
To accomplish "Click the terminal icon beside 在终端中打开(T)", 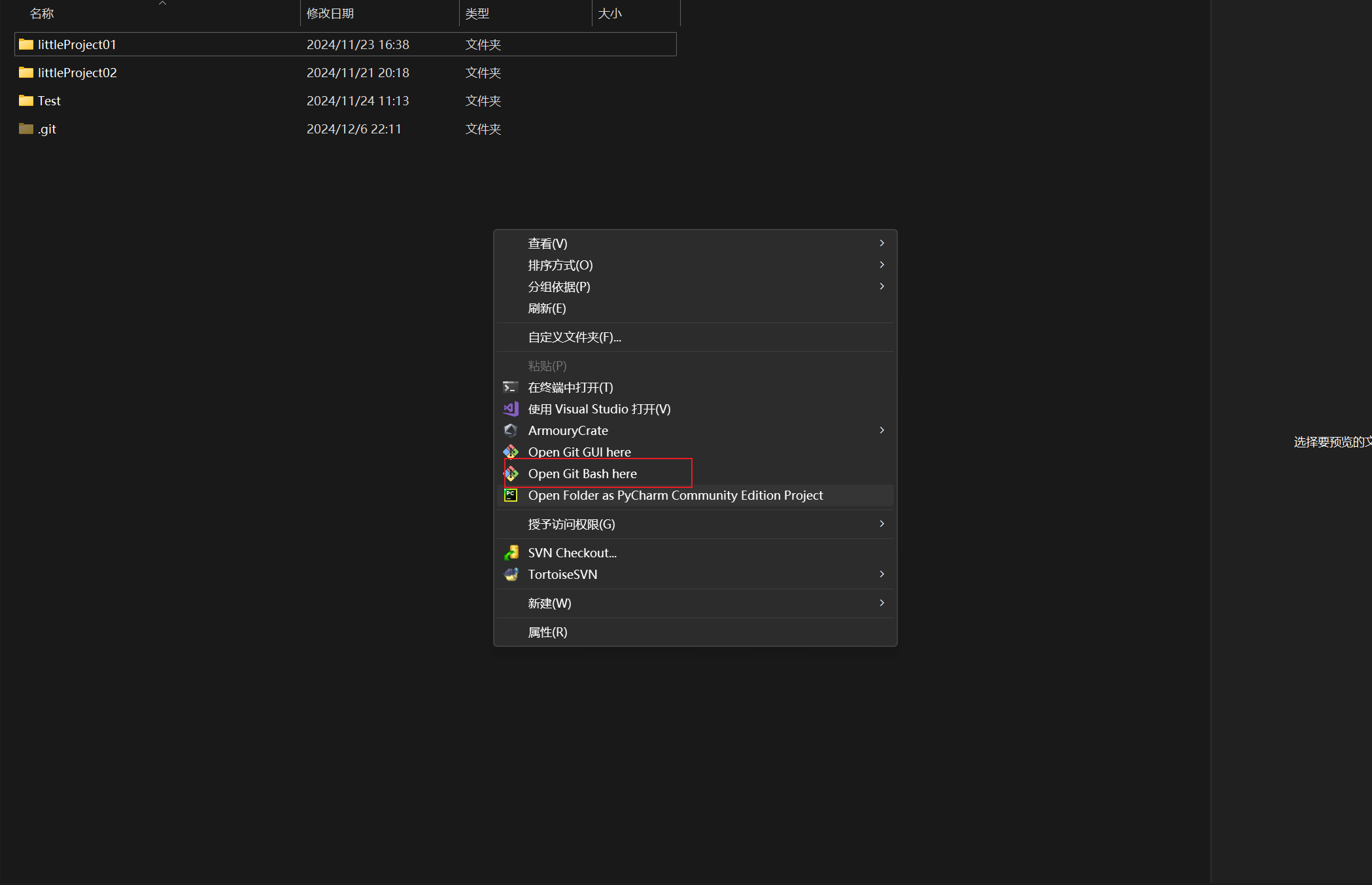I will click(510, 387).
